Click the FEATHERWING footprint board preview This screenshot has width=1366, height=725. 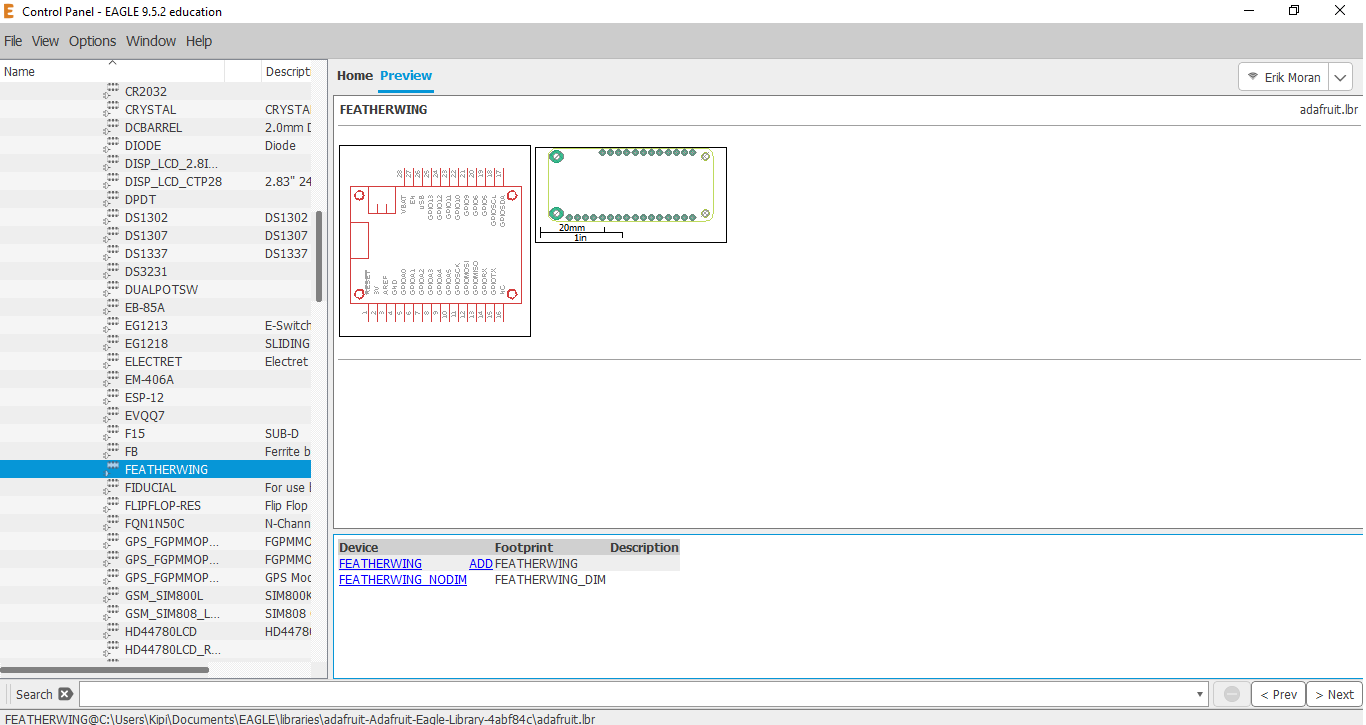pyautogui.click(x=631, y=195)
